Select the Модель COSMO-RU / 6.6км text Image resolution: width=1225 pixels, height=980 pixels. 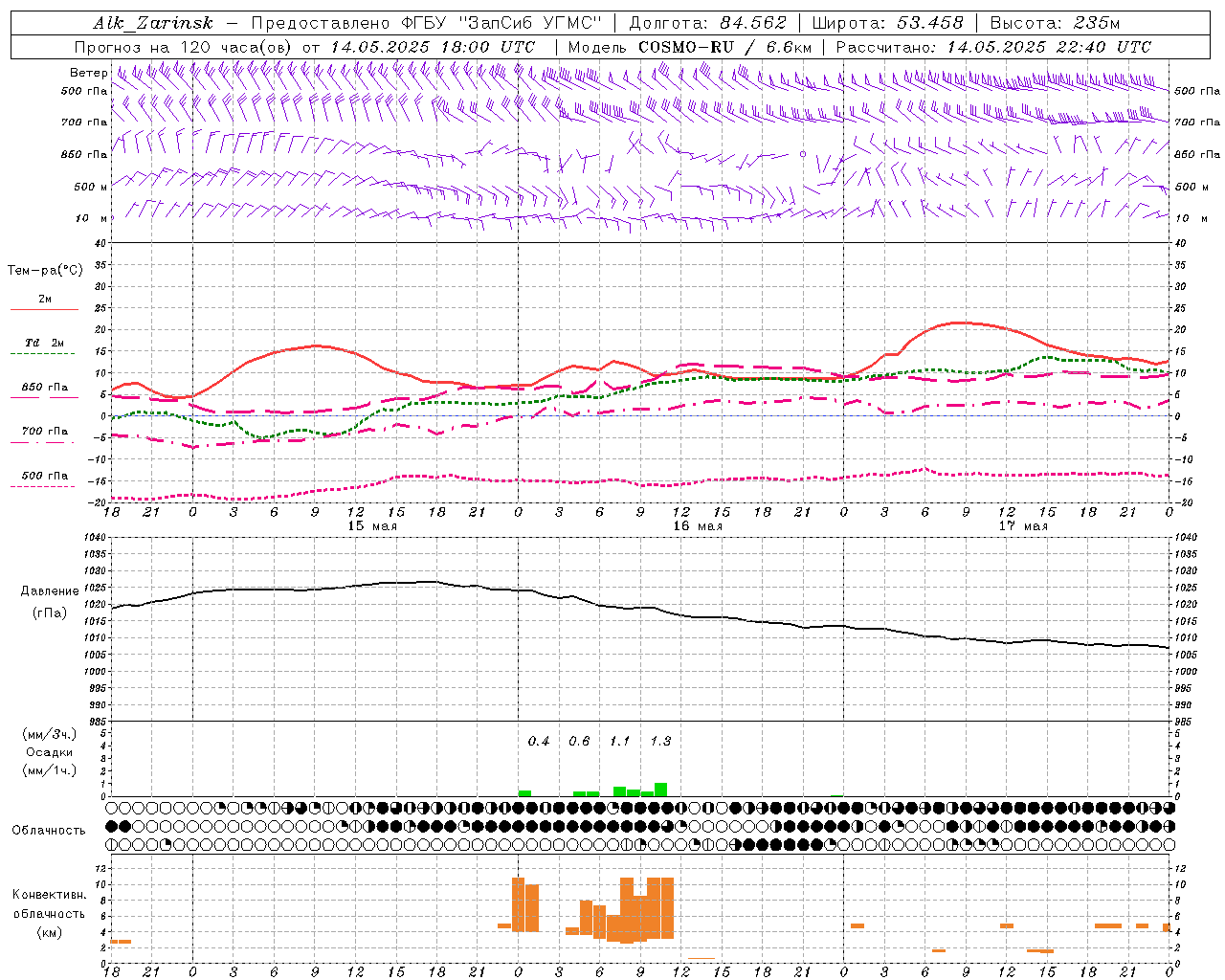[690, 47]
